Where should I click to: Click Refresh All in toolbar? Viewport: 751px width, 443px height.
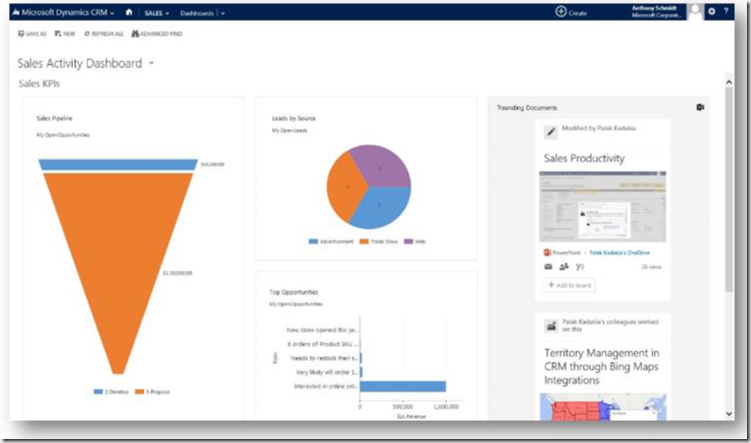pyautogui.click(x=104, y=34)
